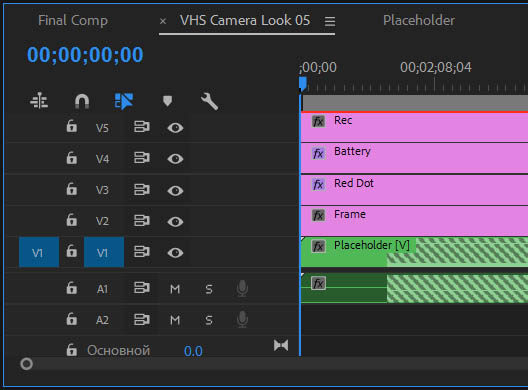Solo audio track A2
The height and width of the screenshot is (390, 528).
[x=209, y=320]
